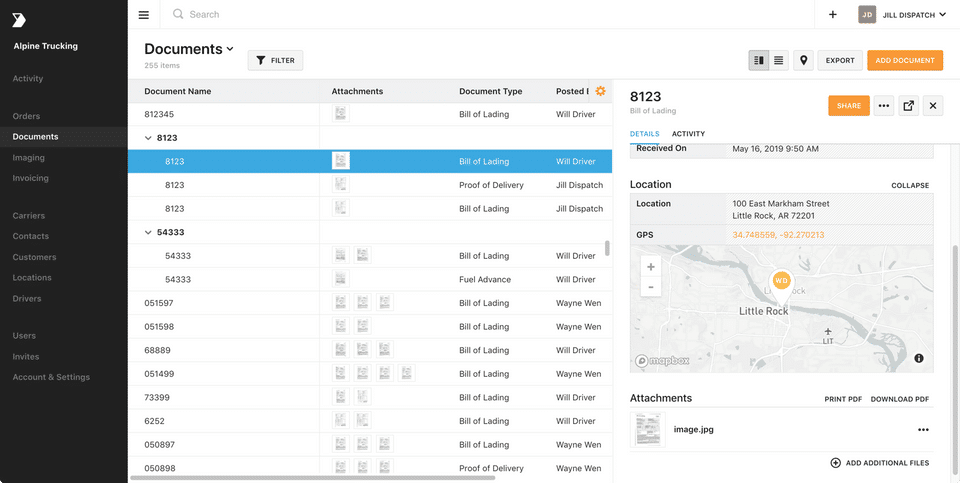Screen dimensions: 960x483
Task: Select the 68889 document row
Action: [x=370, y=350]
